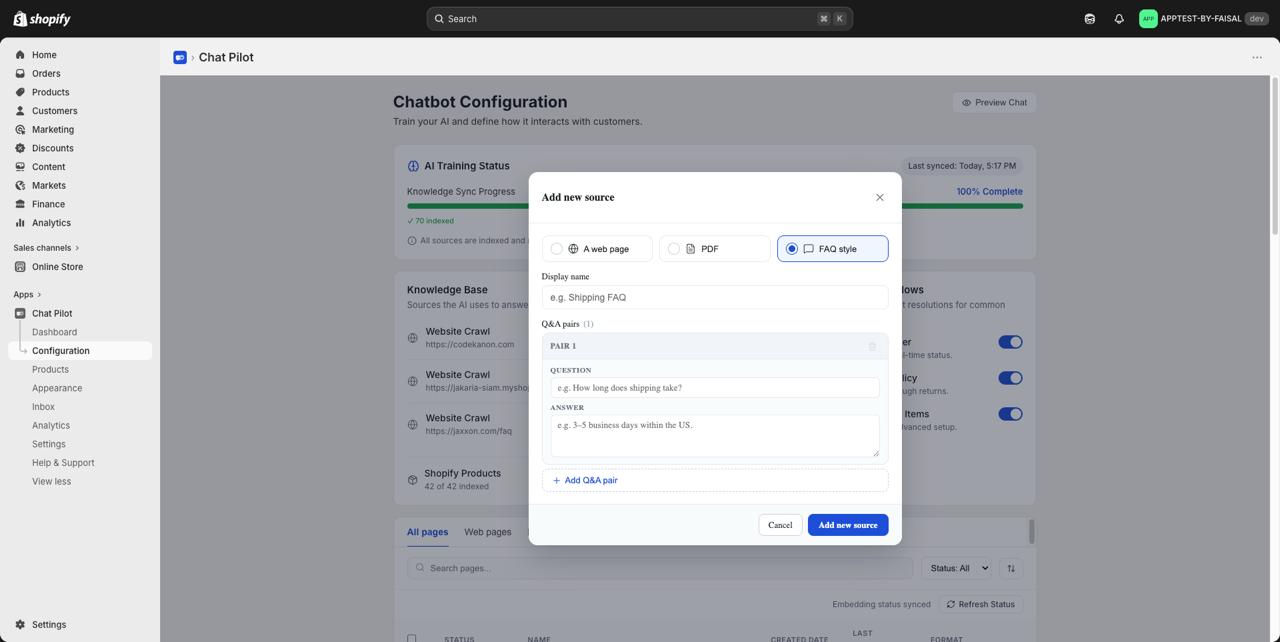Toggle the first workflow switch

[1010, 342]
